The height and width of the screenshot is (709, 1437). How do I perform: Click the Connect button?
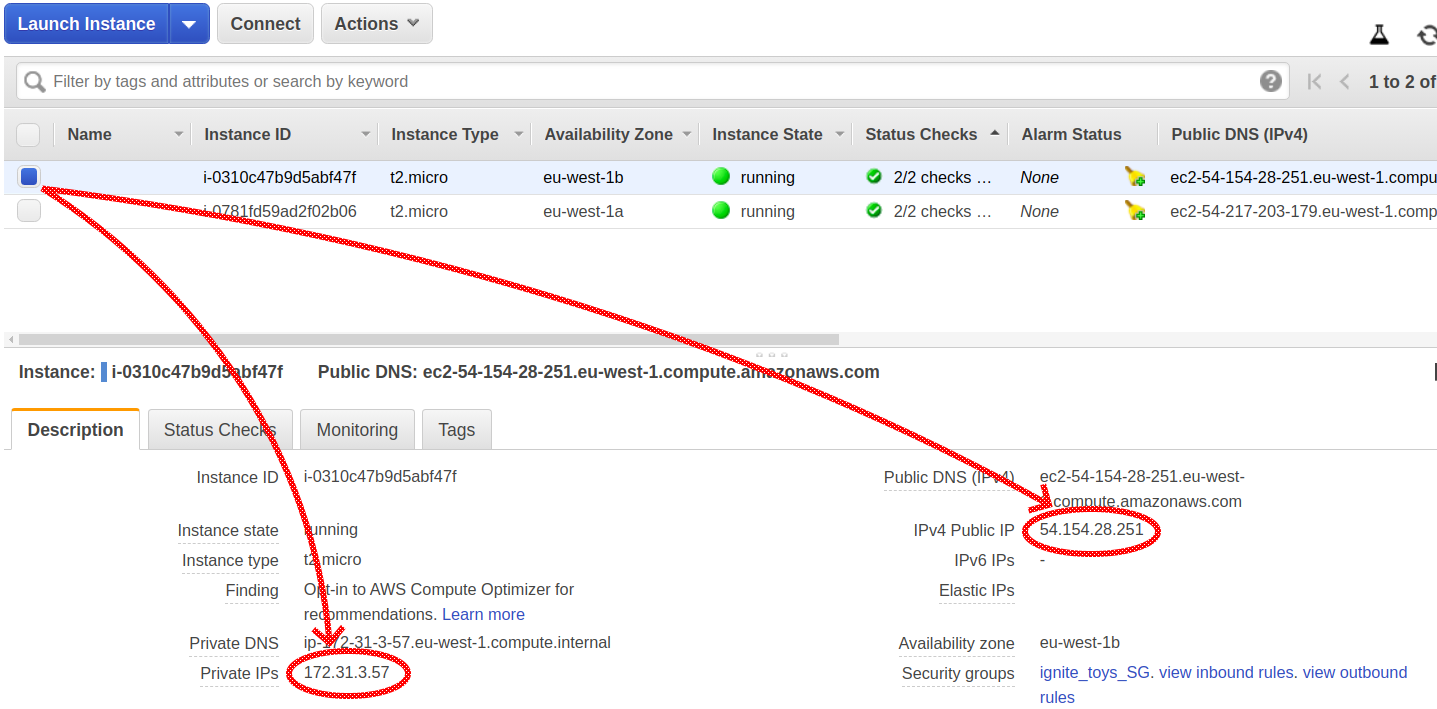pyautogui.click(x=265, y=24)
